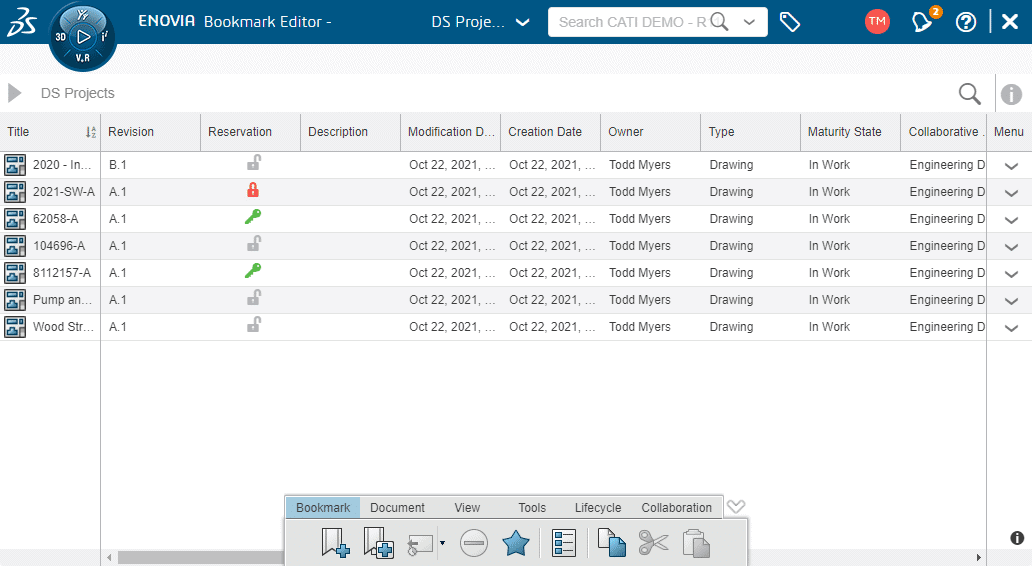Click the Maturity State column header

point(850,132)
